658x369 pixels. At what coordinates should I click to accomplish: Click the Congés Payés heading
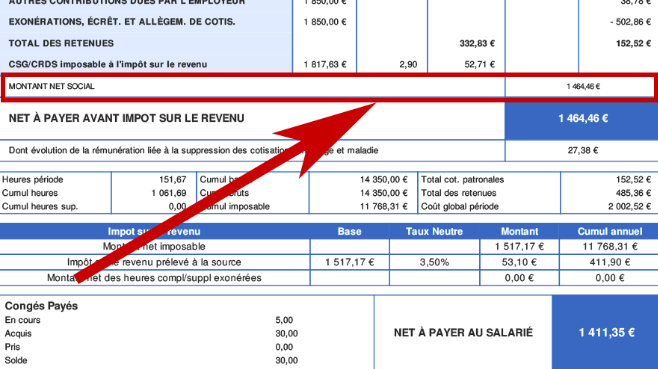[41, 306]
